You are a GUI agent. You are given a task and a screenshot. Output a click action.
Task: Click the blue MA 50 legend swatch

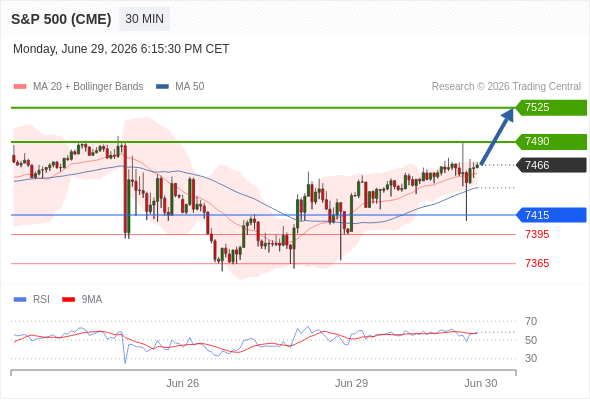pos(162,87)
